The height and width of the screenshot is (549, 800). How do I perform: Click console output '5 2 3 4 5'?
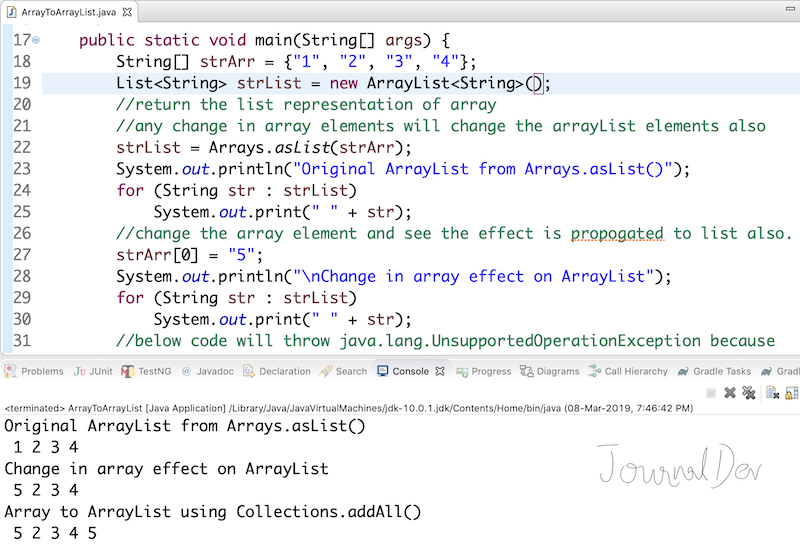[x=55, y=533]
